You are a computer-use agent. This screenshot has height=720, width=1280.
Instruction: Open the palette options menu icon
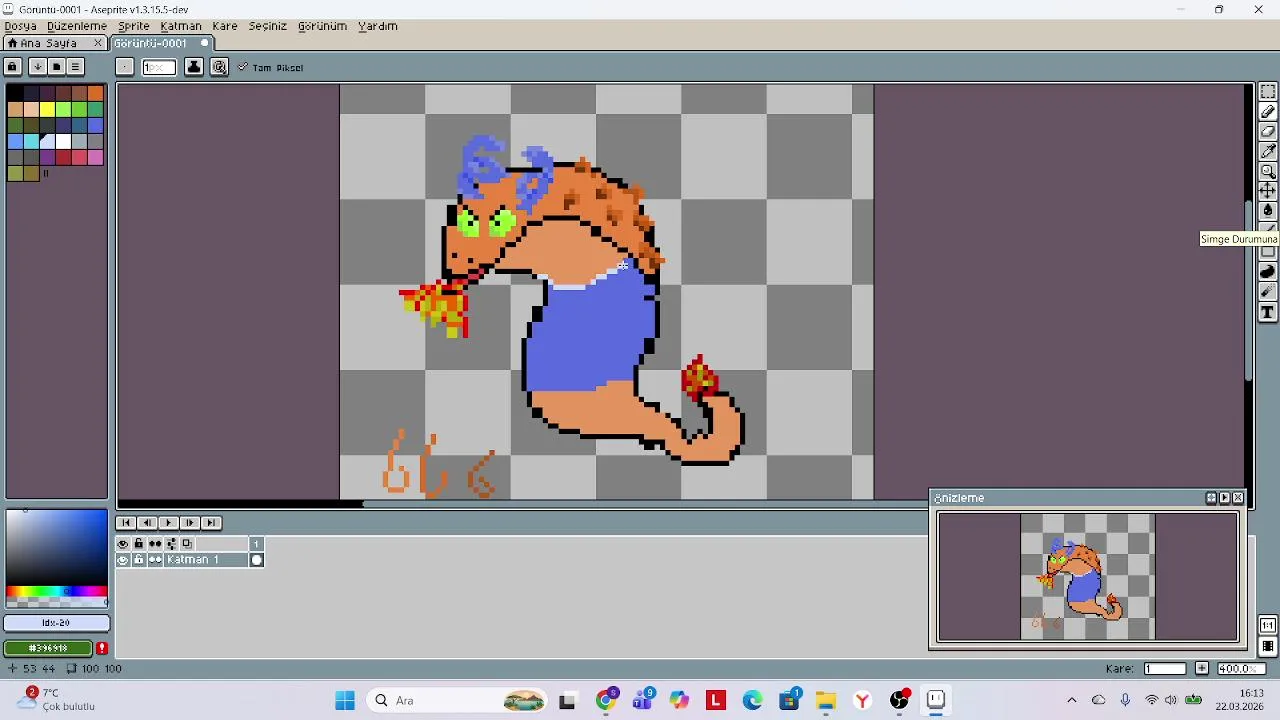(x=75, y=67)
